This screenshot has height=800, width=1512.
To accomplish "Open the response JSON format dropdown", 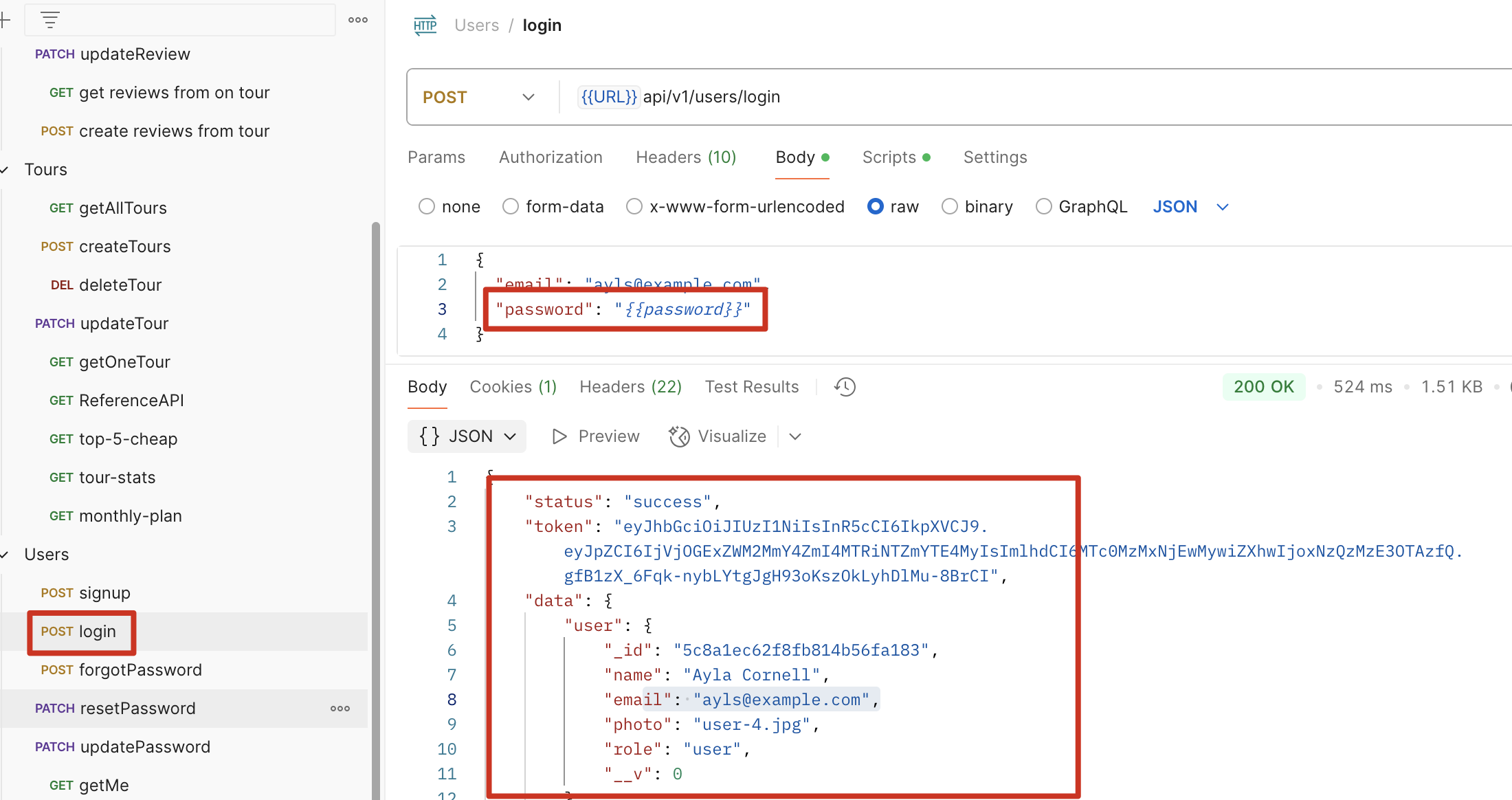I will (467, 436).
